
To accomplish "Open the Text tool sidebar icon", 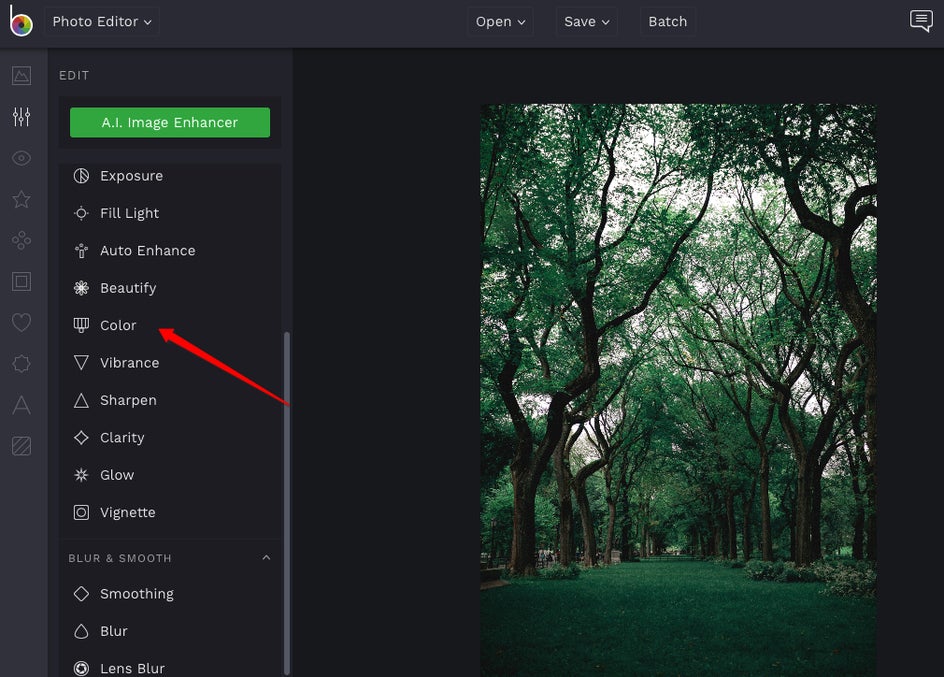I will click(x=22, y=405).
